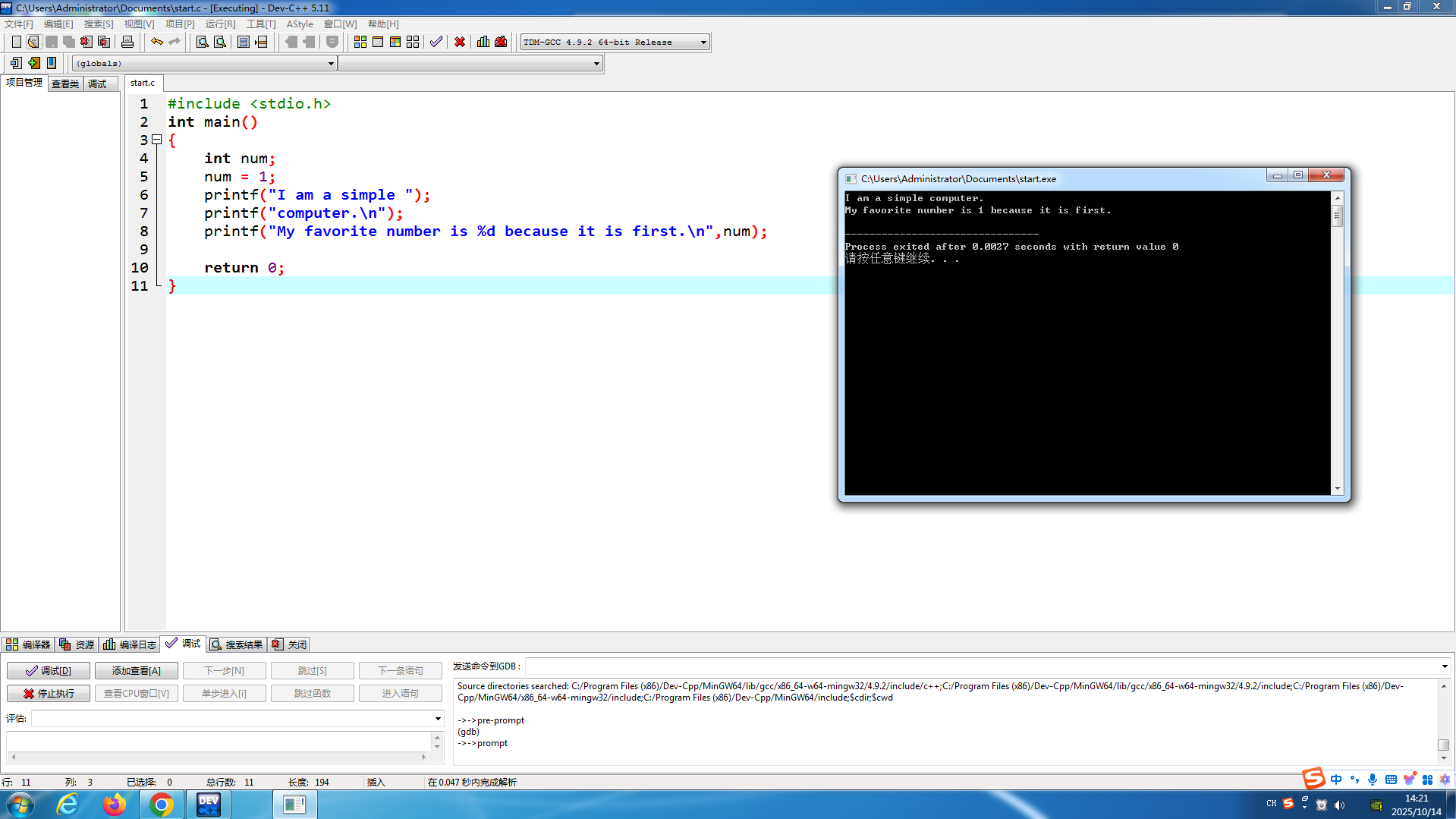Open Firefox from the taskbar
Image resolution: width=1456 pixels, height=819 pixels.
(115, 805)
